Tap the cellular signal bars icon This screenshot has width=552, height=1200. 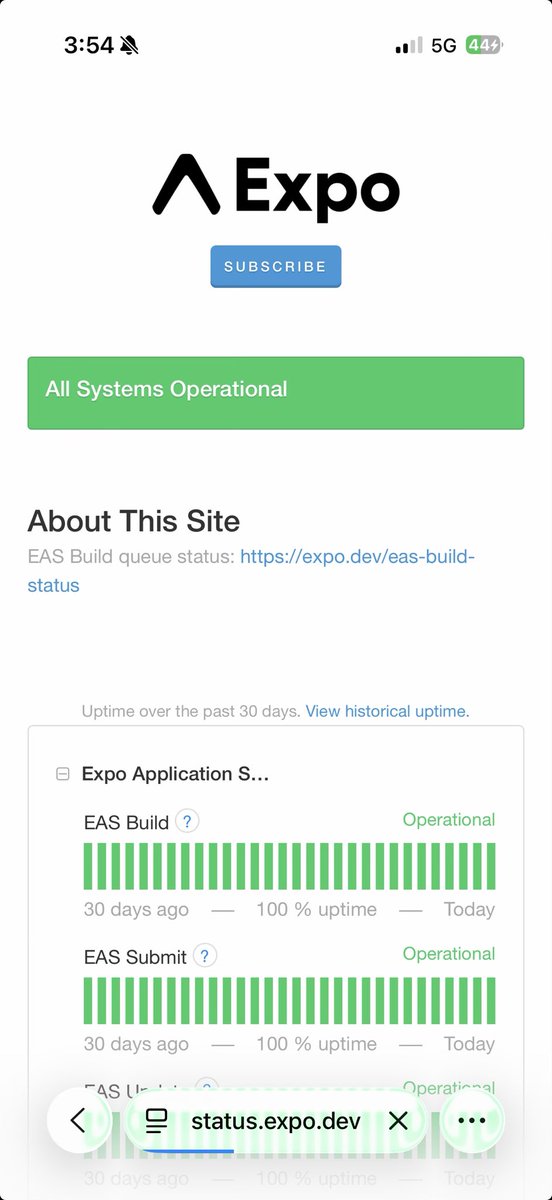click(x=409, y=46)
